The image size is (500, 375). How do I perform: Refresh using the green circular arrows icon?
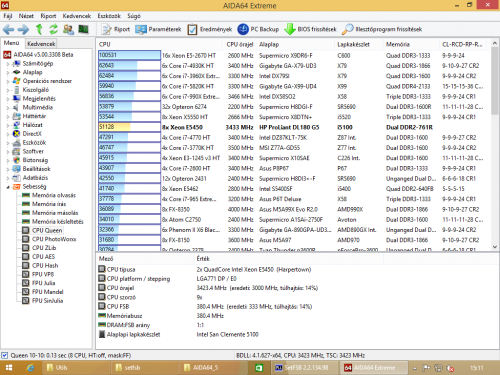[x=53, y=29]
